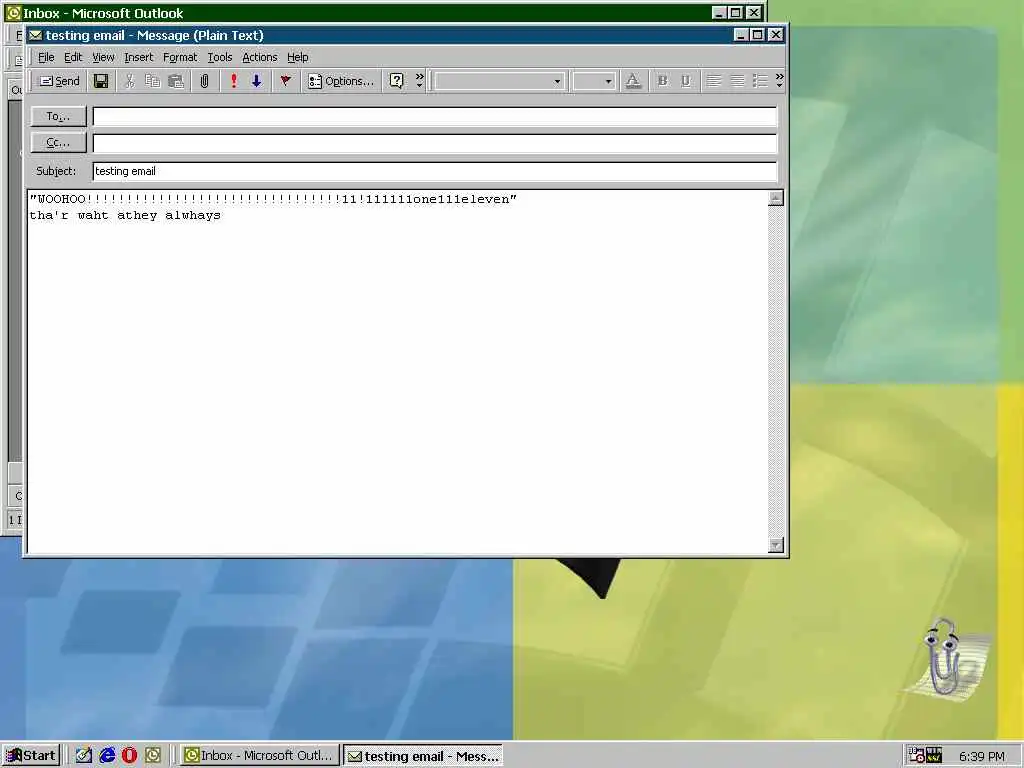Open the Windows Start menu

[31, 756]
